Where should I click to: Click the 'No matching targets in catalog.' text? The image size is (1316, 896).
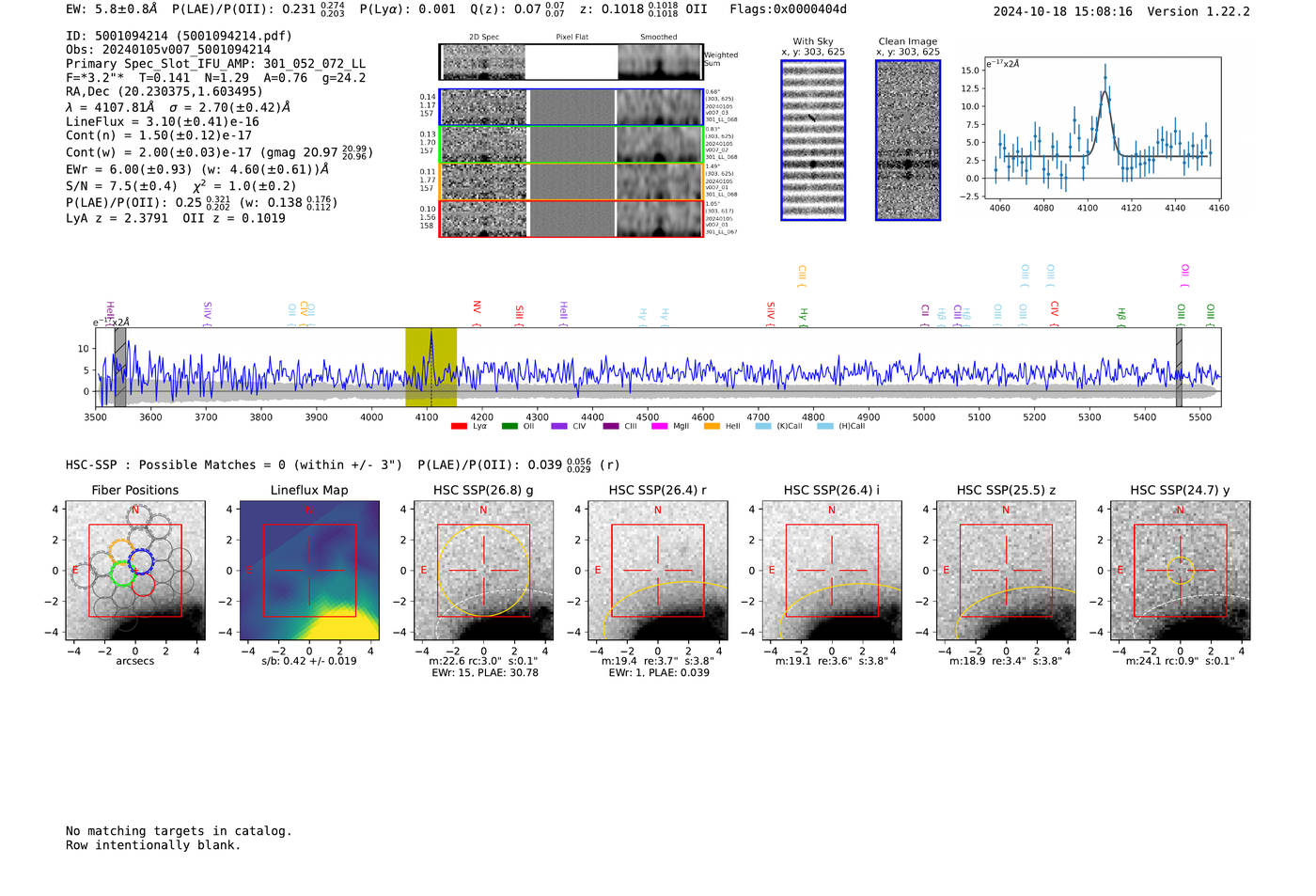pos(179,831)
